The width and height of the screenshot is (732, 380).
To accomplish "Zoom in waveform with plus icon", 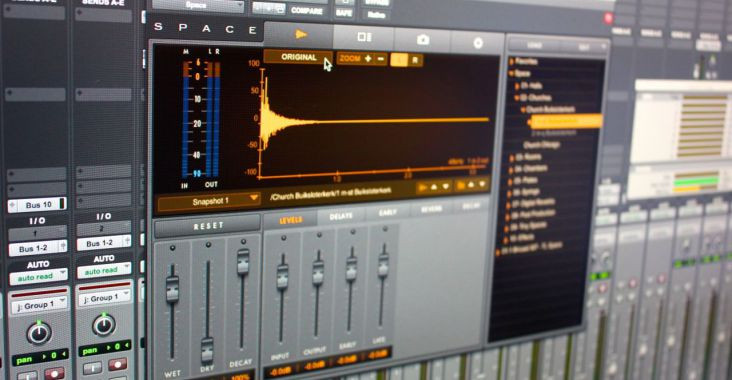I will (368, 58).
